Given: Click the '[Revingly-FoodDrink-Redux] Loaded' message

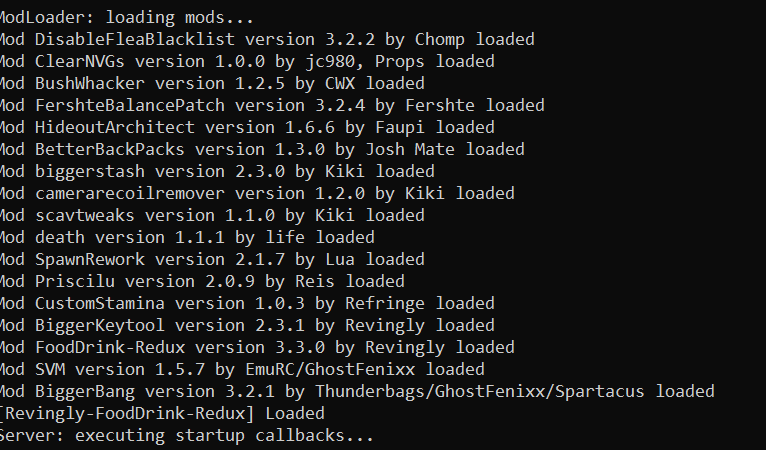Looking at the screenshot, I should click(162, 413).
